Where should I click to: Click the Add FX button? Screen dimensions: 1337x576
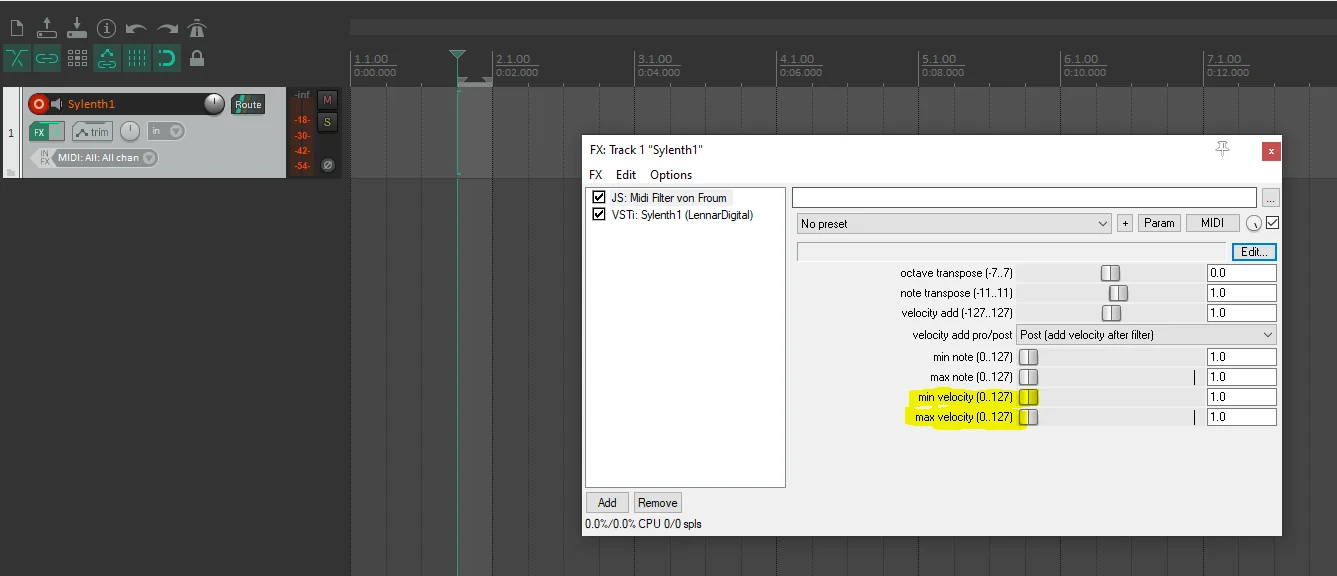tap(607, 503)
